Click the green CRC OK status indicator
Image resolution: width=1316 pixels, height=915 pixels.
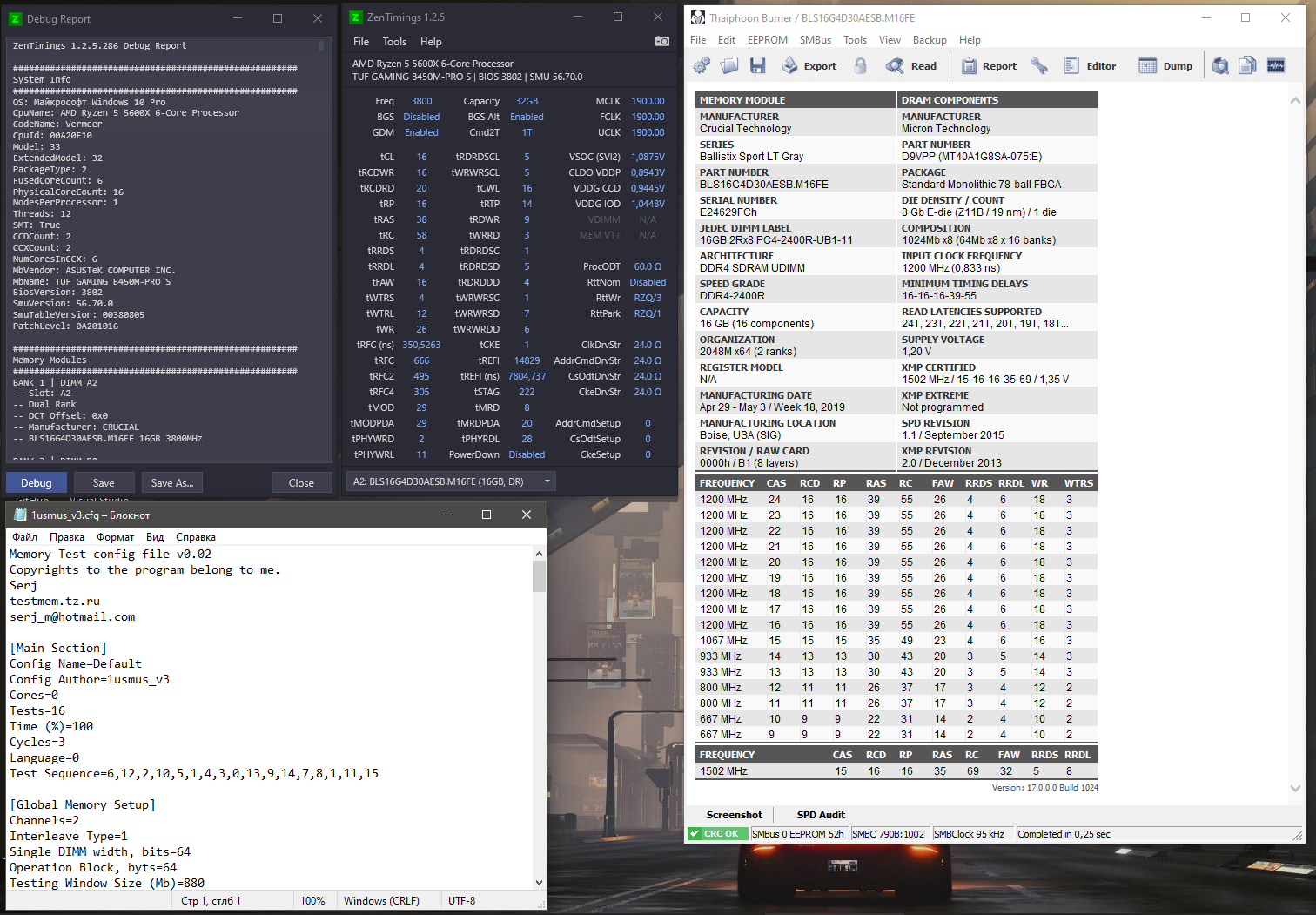pyautogui.click(x=717, y=834)
